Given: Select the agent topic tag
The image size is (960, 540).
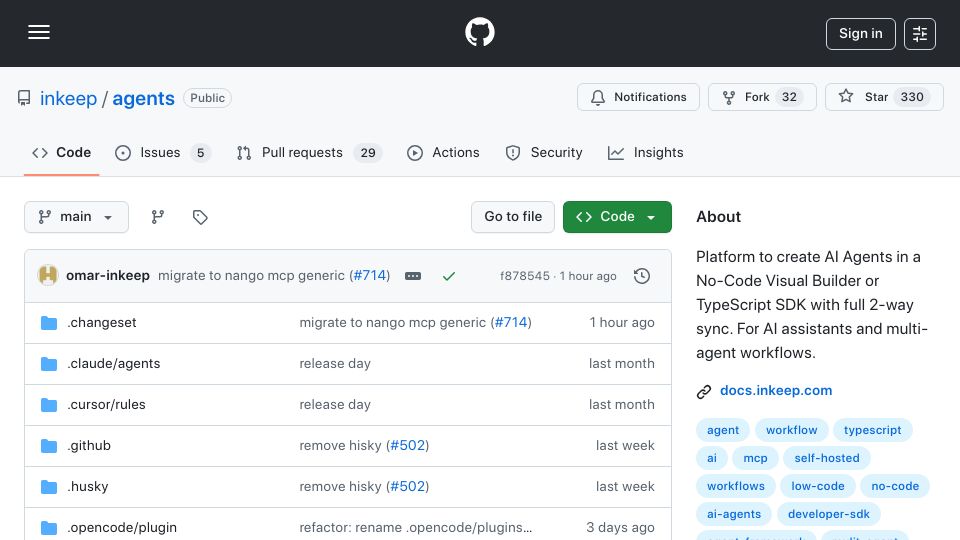Looking at the screenshot, I should 723,430.
